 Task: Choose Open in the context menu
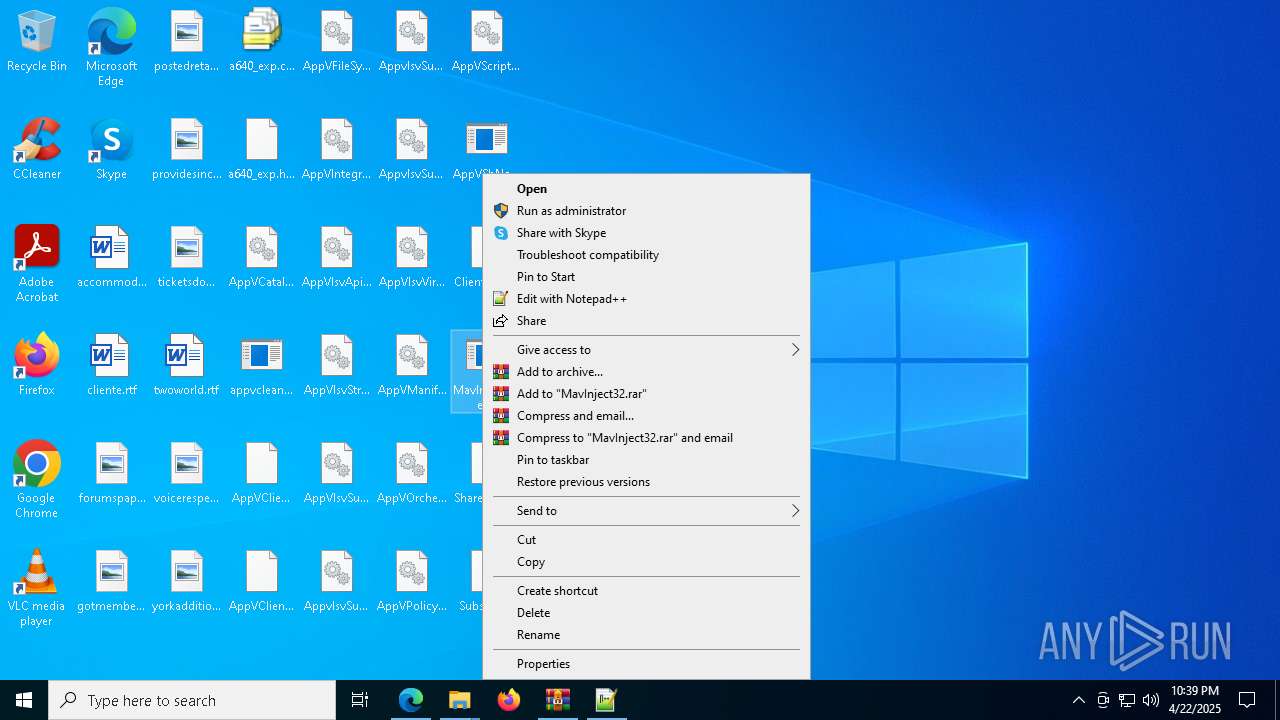tap(646, 189)
